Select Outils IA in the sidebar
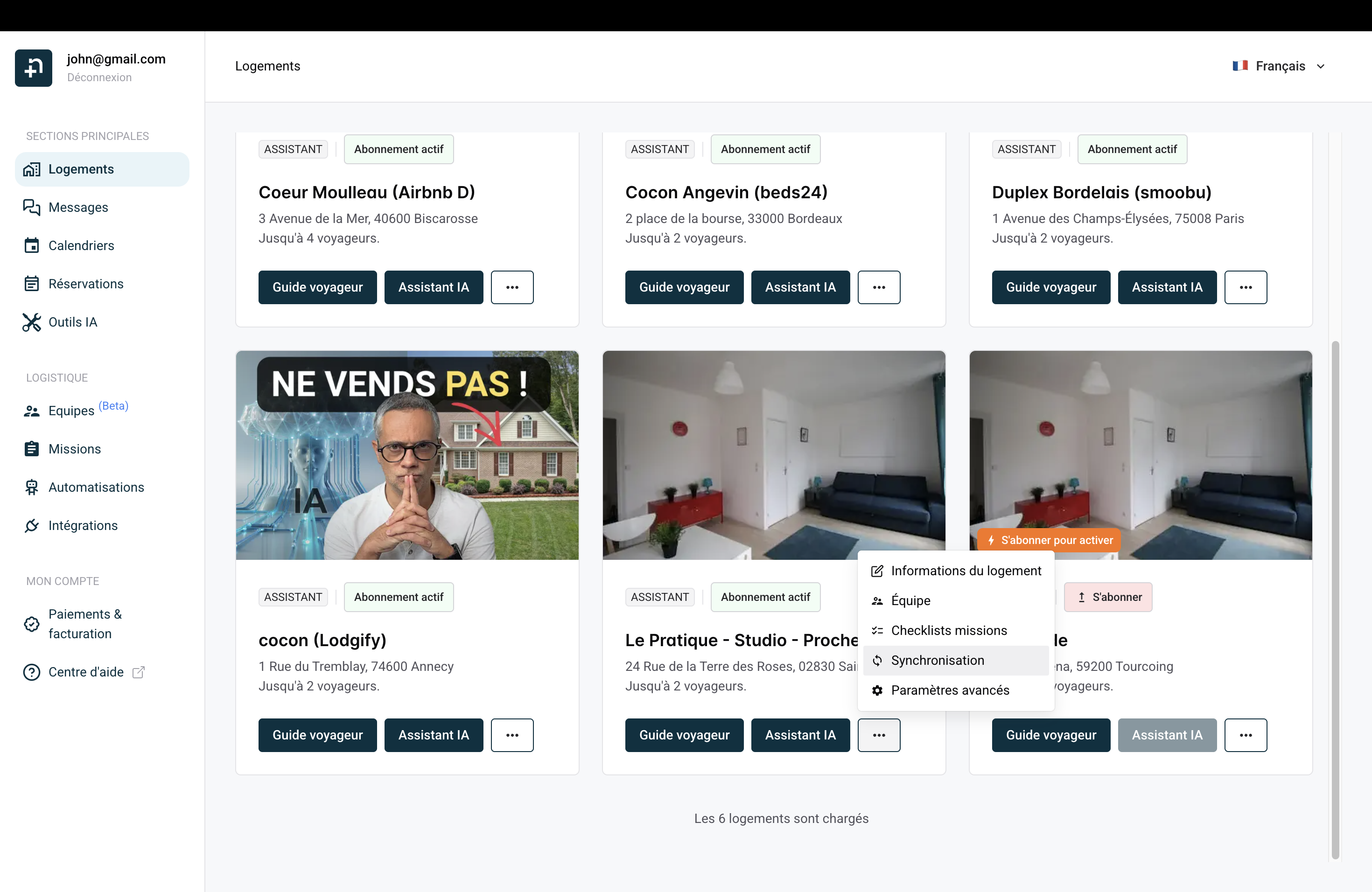1372x892 pixels. click(x=73, y=321)
